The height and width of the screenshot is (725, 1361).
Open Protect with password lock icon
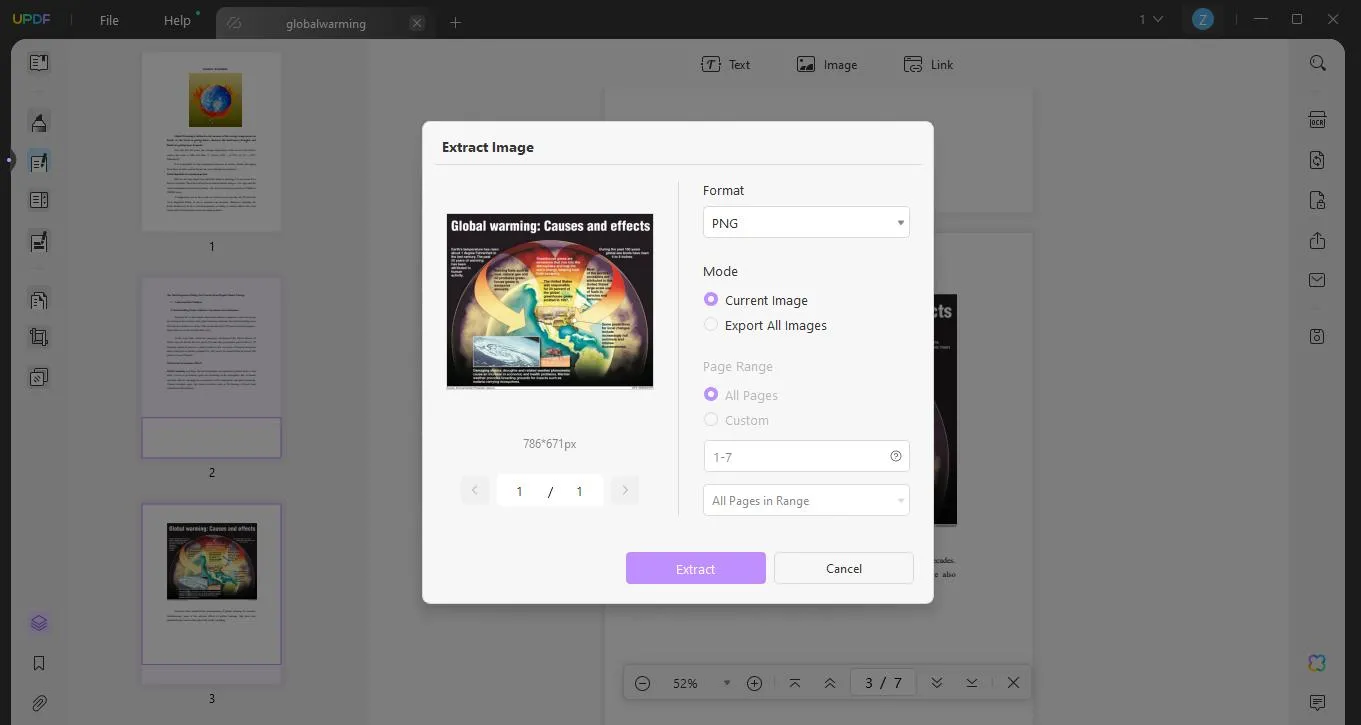[x=1318, y=200]
